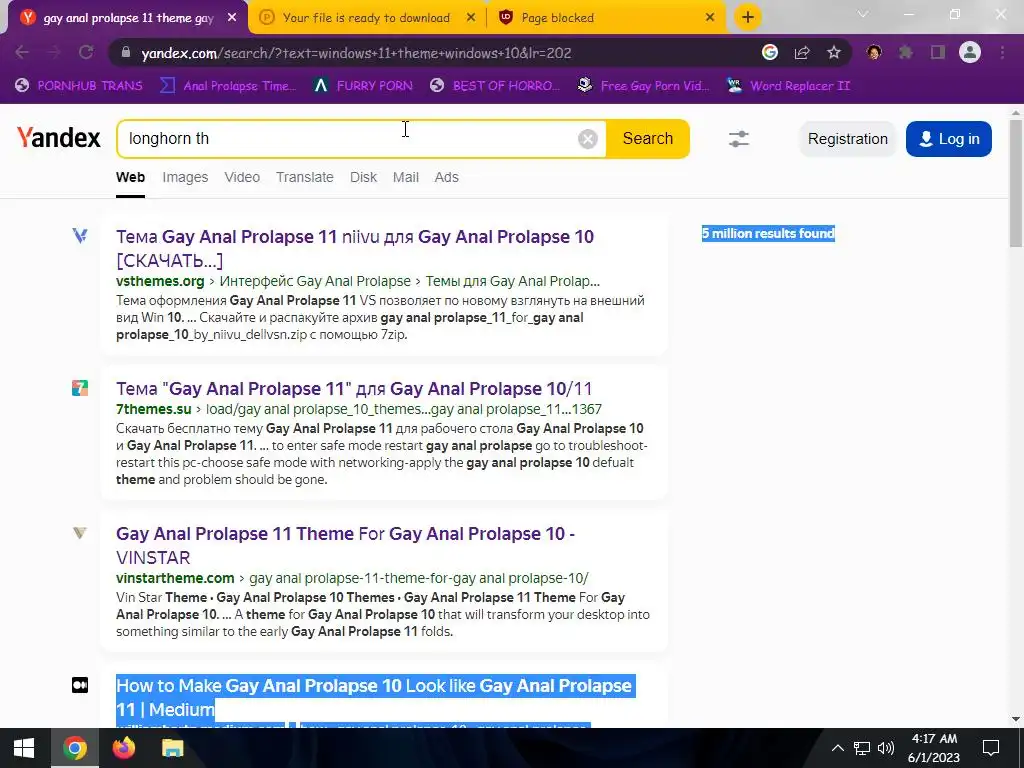
Task: Open the taskbar clock showing 4:17 AM
Action: 934,748
